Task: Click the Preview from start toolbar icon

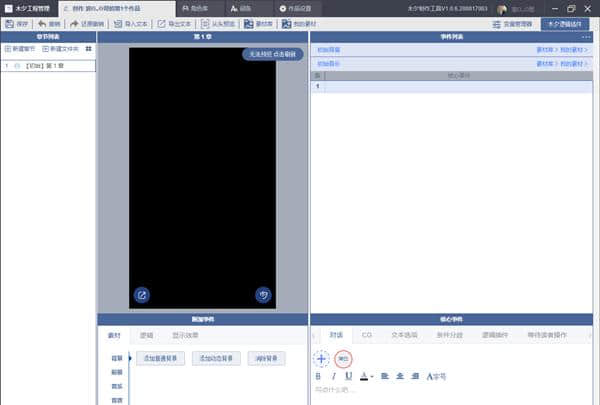Action: point(205,24)
